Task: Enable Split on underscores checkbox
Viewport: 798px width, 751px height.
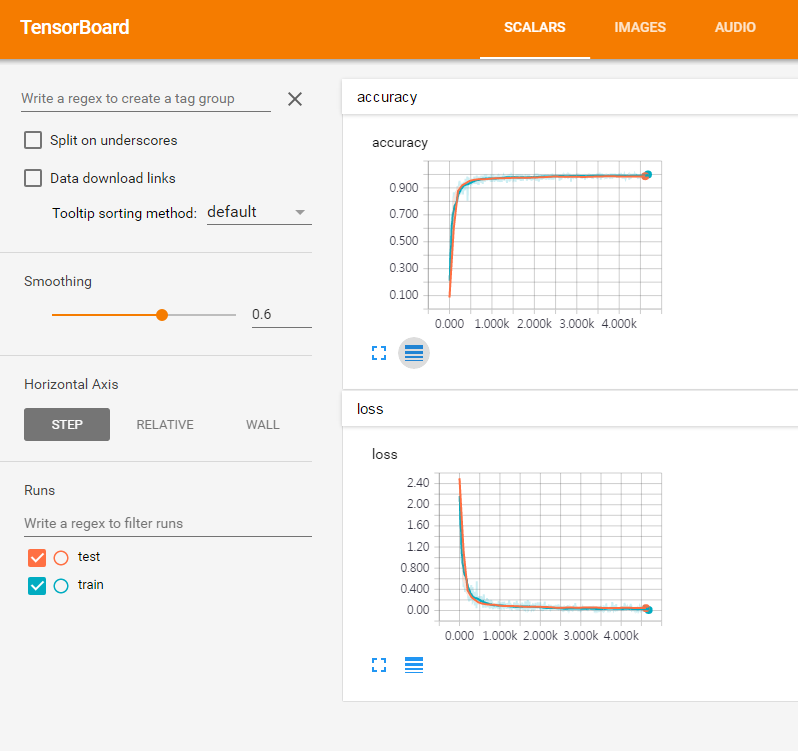Action: (x=33, y=140)
